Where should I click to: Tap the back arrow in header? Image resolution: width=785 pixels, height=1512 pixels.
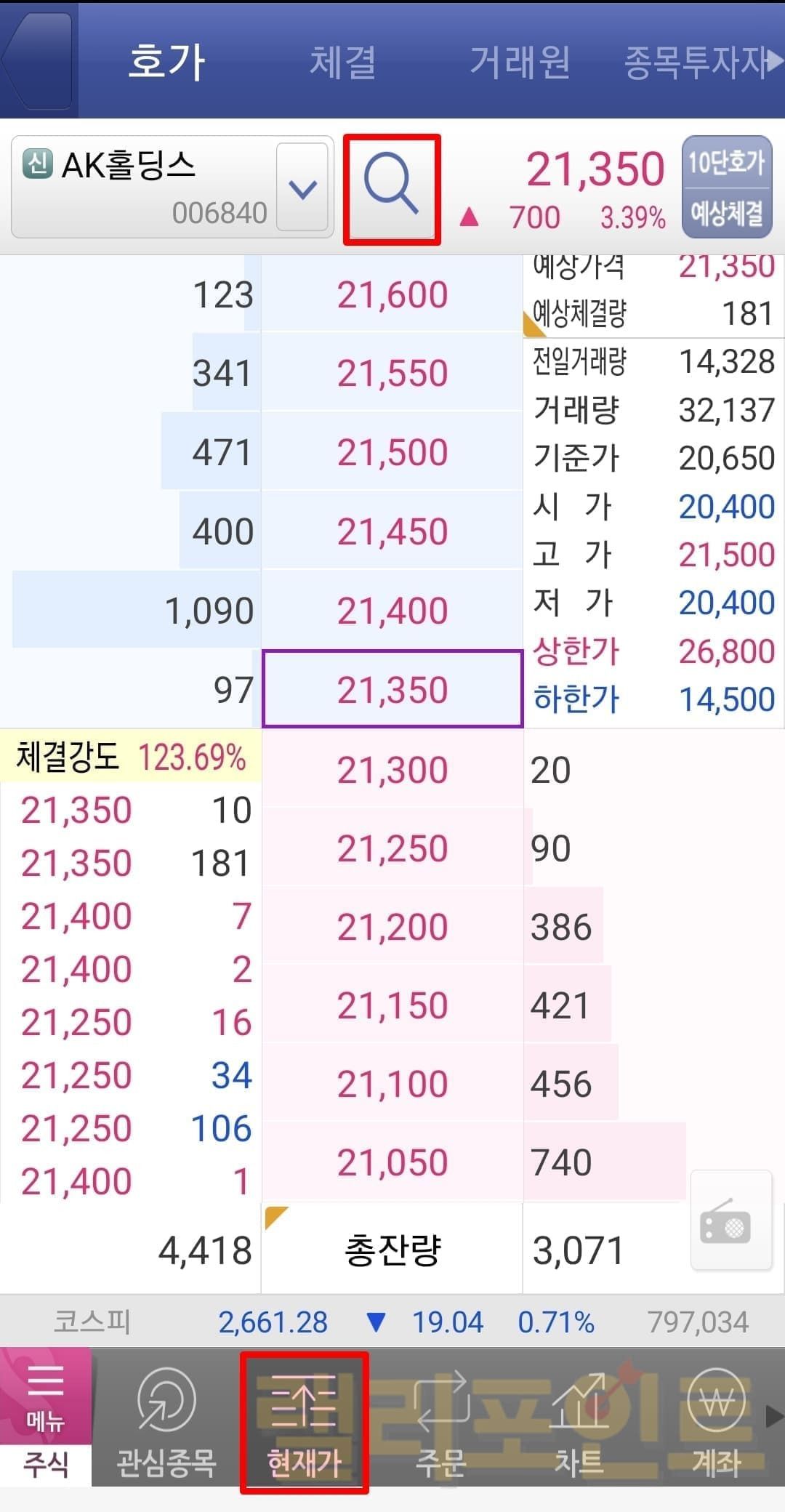pyautogui.click(x=36, y=60)
